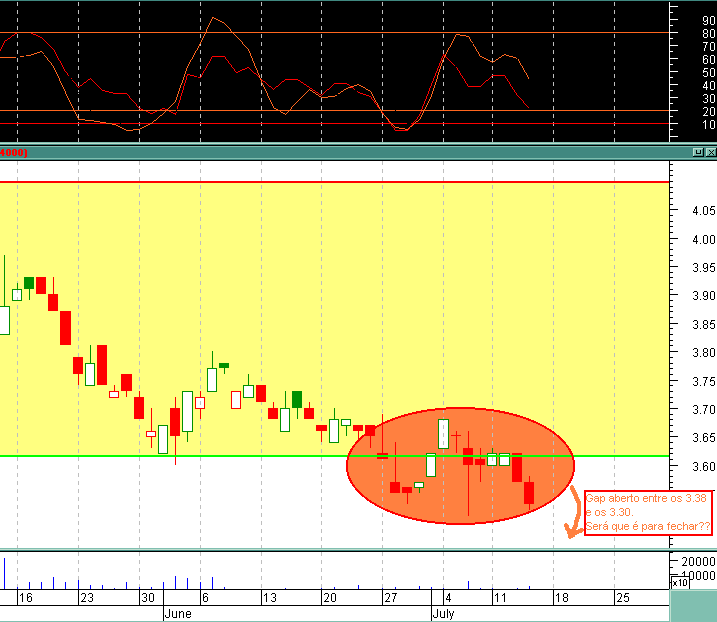This screenshot has width=717, height=622.
Task: Click the 3.65 price scale label
Action: click(704, 438)
